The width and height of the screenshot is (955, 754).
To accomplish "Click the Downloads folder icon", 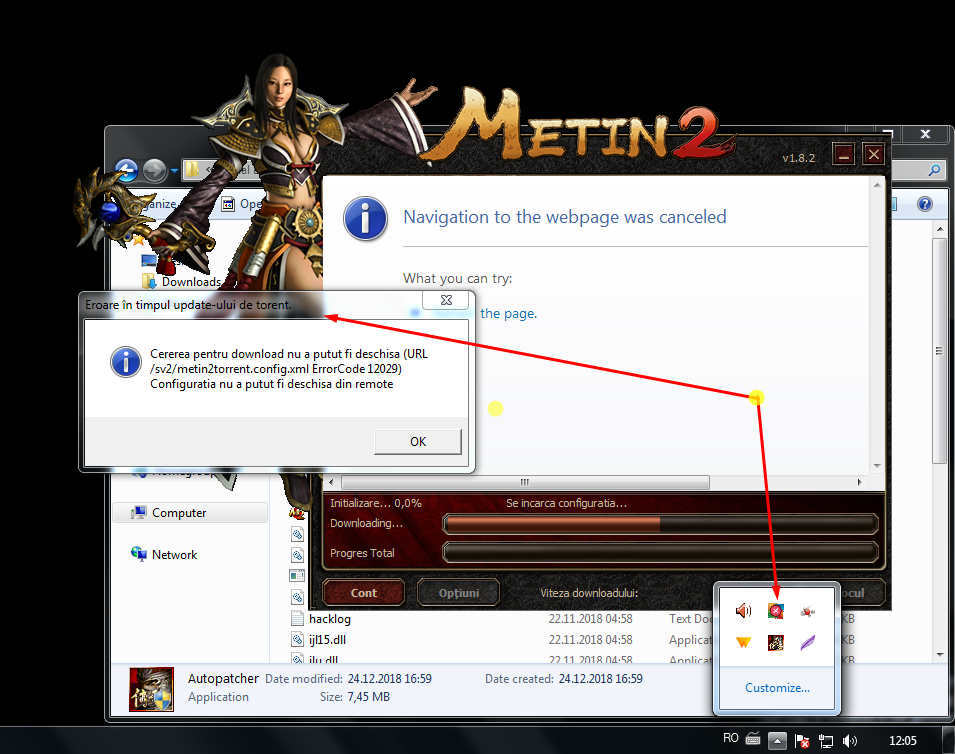I will pyautogui.click(x=149, y=281).
